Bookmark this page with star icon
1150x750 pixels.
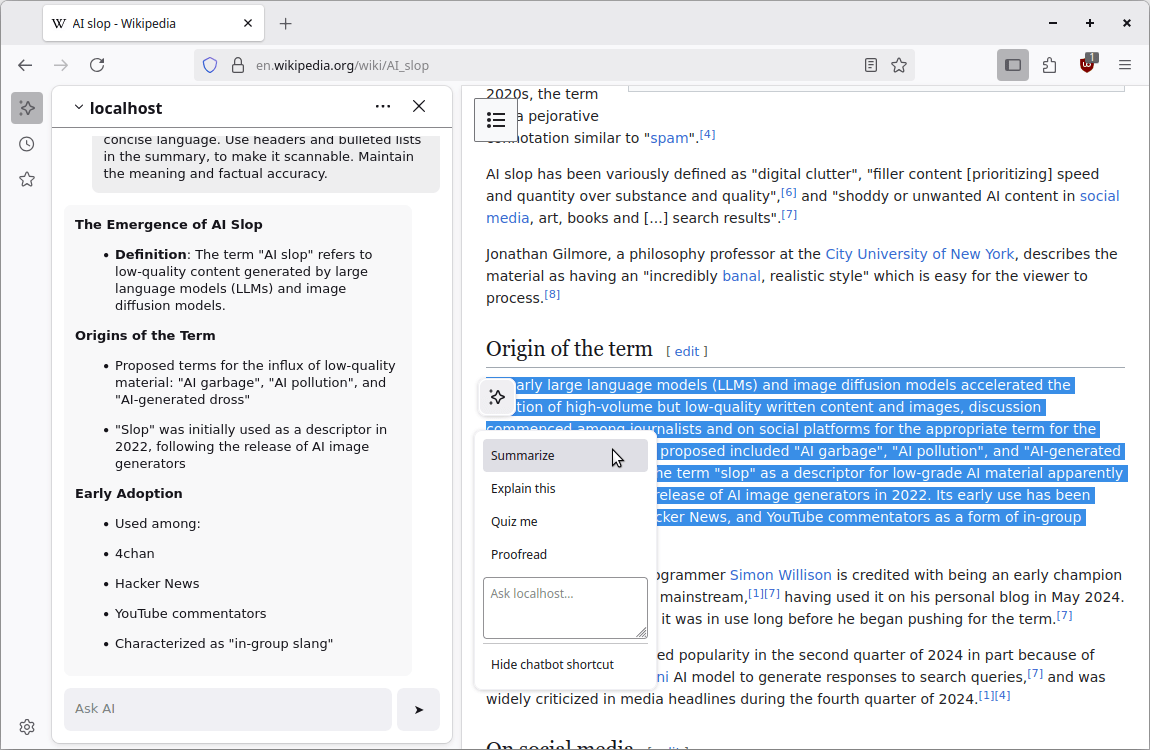pos(899,65)
